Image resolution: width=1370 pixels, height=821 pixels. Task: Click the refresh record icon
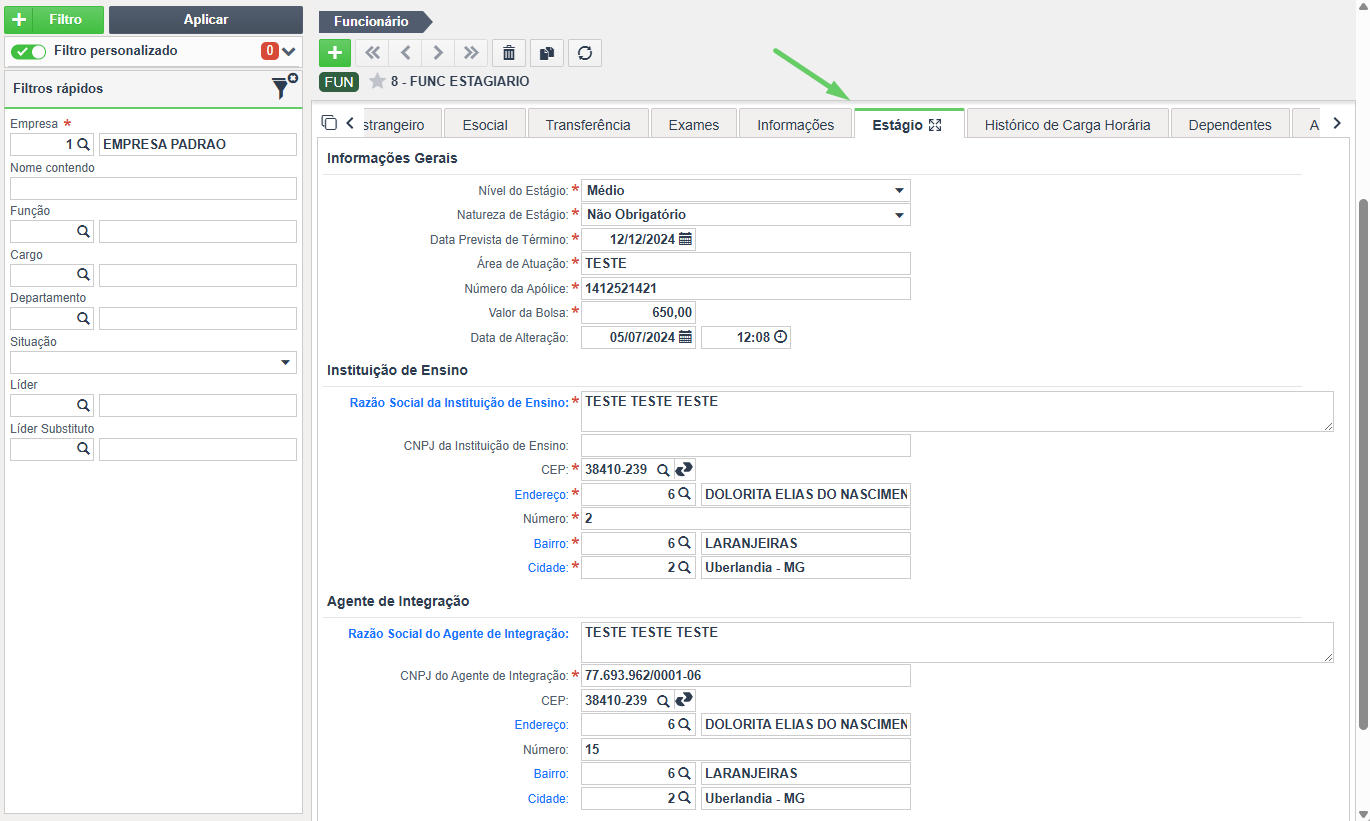pos(585,53)
